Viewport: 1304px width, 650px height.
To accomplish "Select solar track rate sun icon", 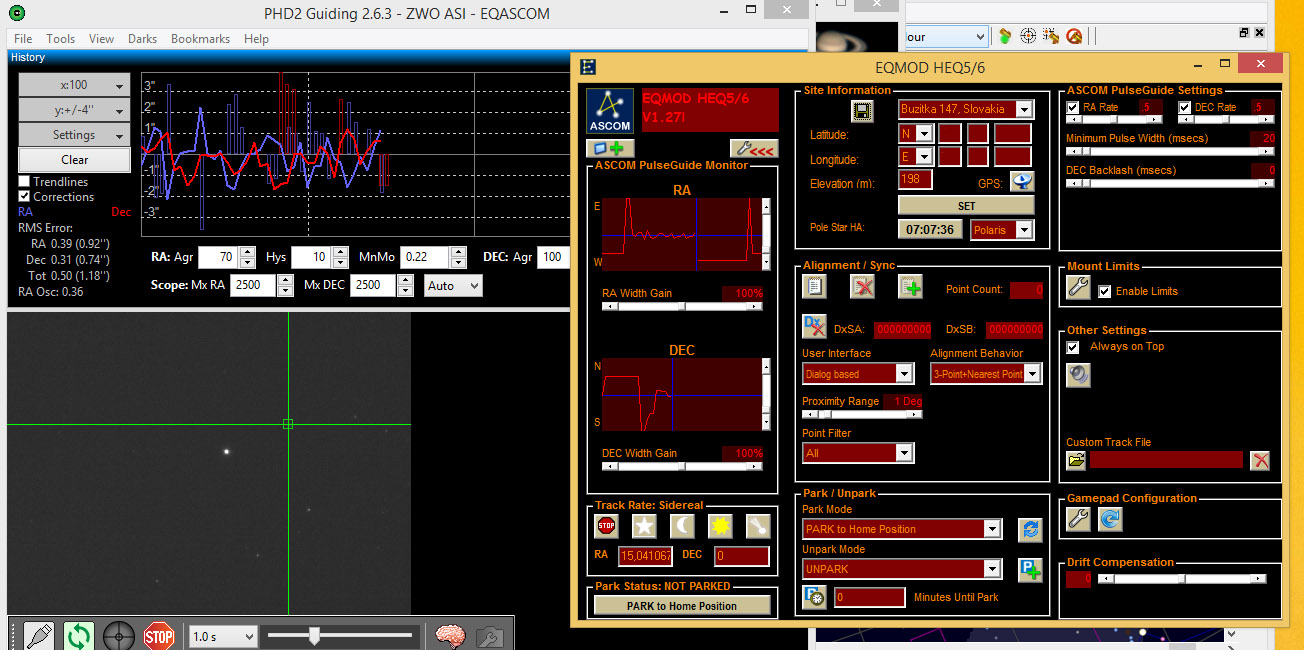I will pos(720,525).
